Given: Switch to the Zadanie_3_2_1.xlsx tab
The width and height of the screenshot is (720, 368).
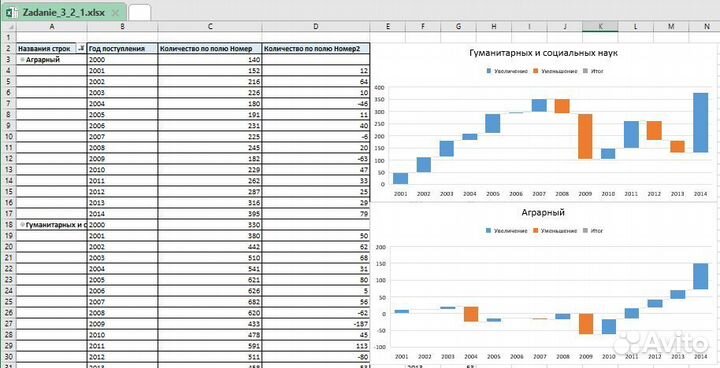Looking at the screenshot, I should coord(63,12).
